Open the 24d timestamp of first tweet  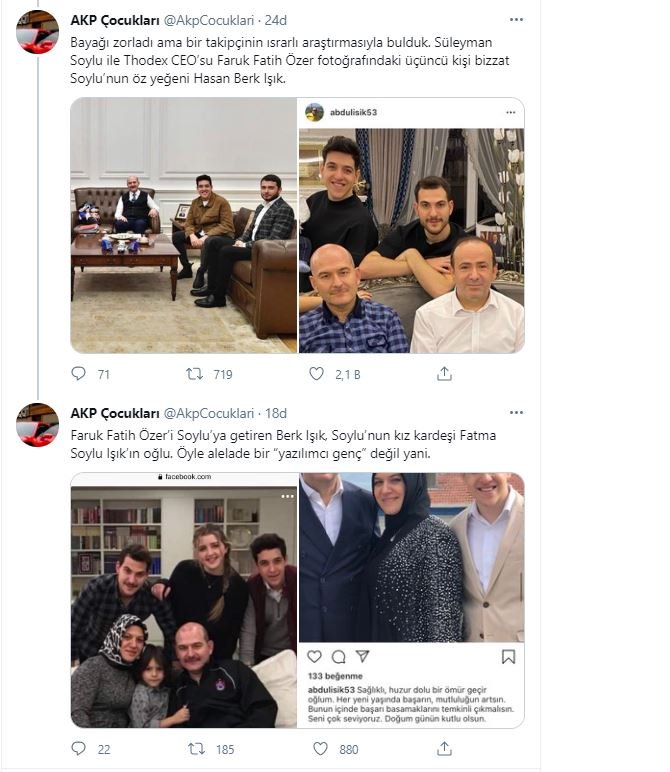[276, 20]
